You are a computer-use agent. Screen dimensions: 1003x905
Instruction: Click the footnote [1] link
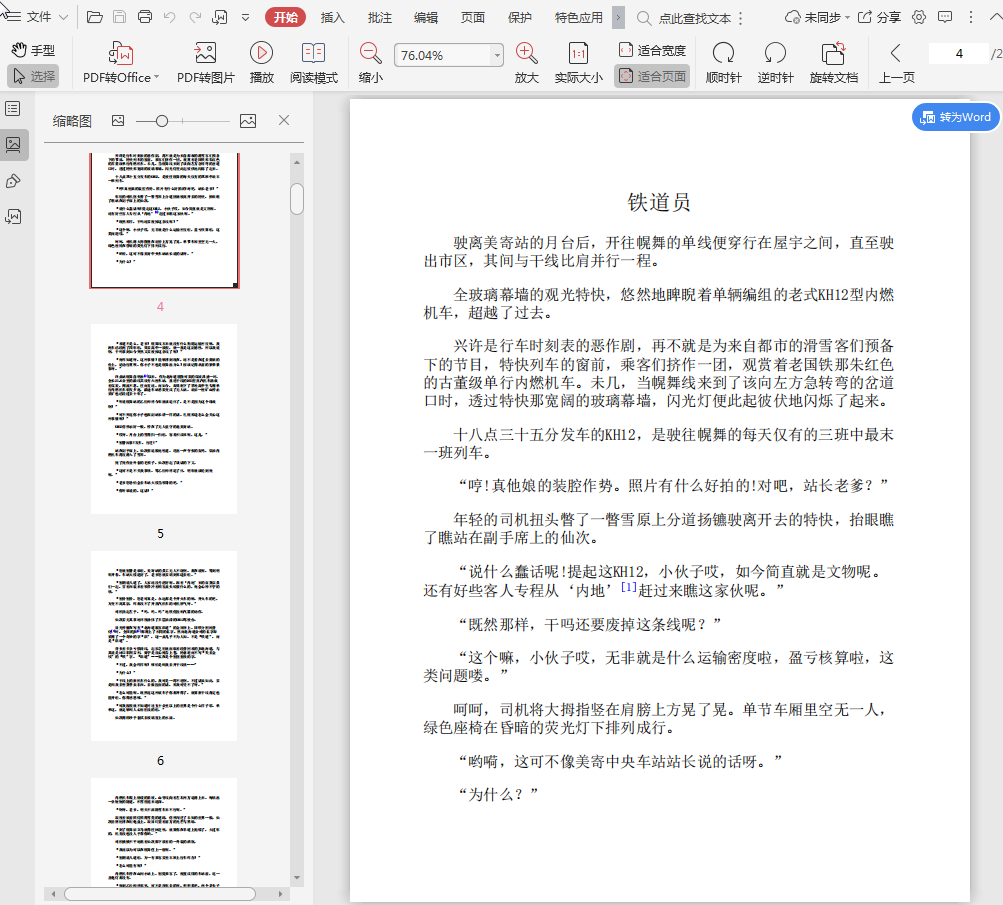click(x=629, y=587)
